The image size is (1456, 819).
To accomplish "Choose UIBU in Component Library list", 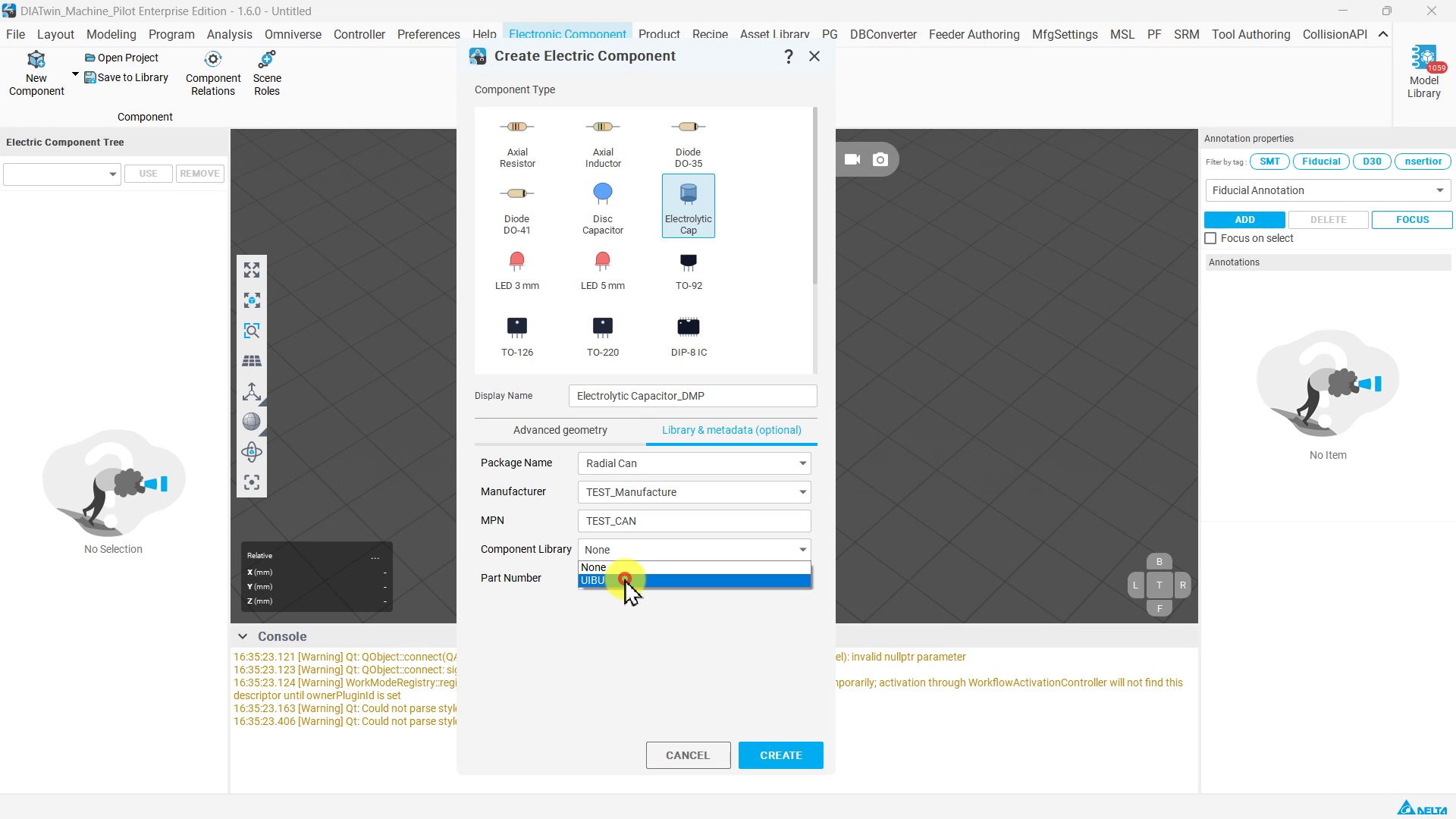I will pyautogui.click(x=694, y=581).
